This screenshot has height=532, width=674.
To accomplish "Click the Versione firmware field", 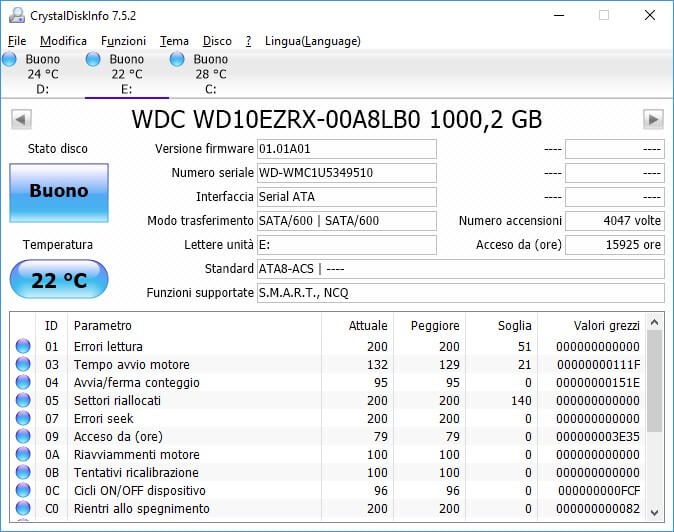I will coord(346,149).
